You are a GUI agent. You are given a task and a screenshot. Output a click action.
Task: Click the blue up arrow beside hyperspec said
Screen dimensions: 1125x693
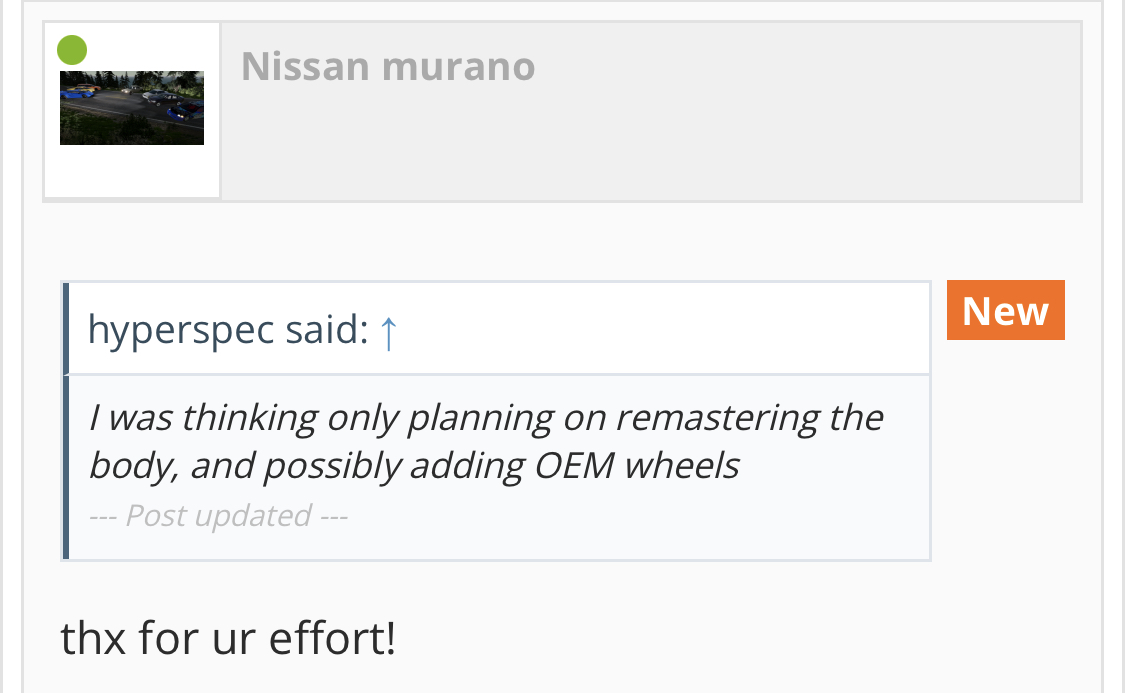point(388,332)
